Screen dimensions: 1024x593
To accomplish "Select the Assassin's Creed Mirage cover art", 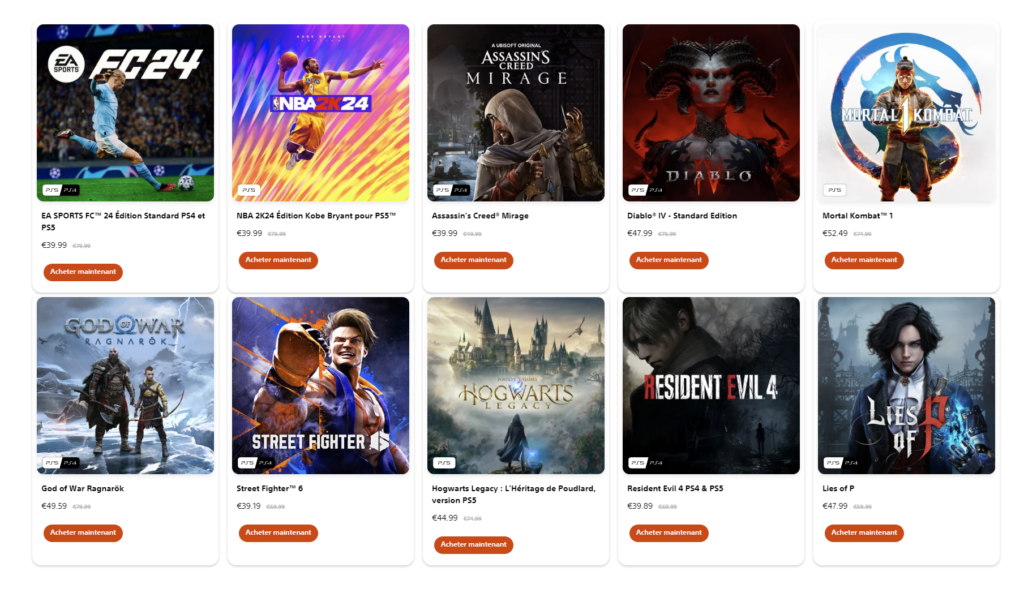I will pyautogui.click(x=516, y=112).
